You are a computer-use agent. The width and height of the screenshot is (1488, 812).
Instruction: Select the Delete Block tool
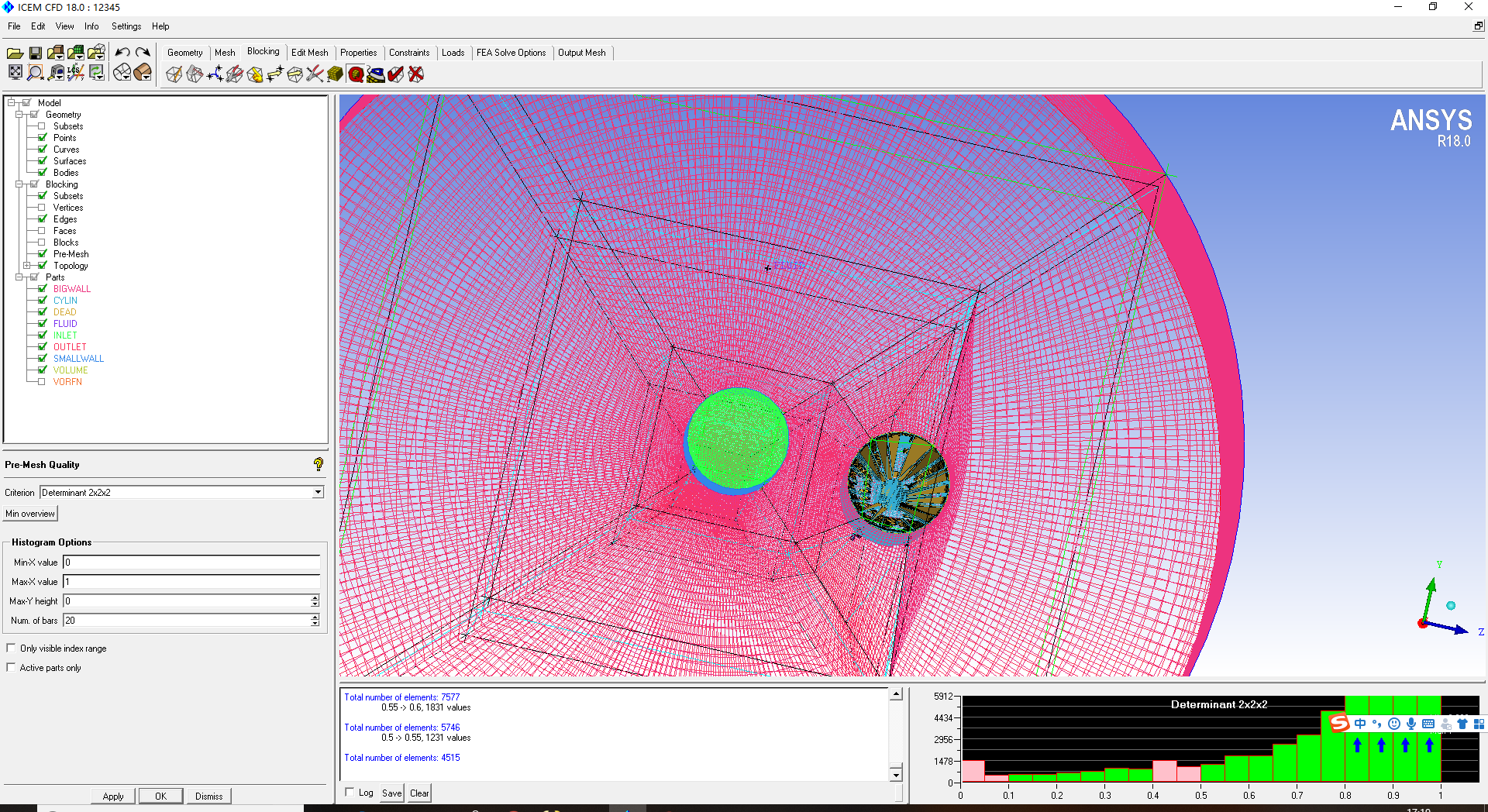[416, 74]
